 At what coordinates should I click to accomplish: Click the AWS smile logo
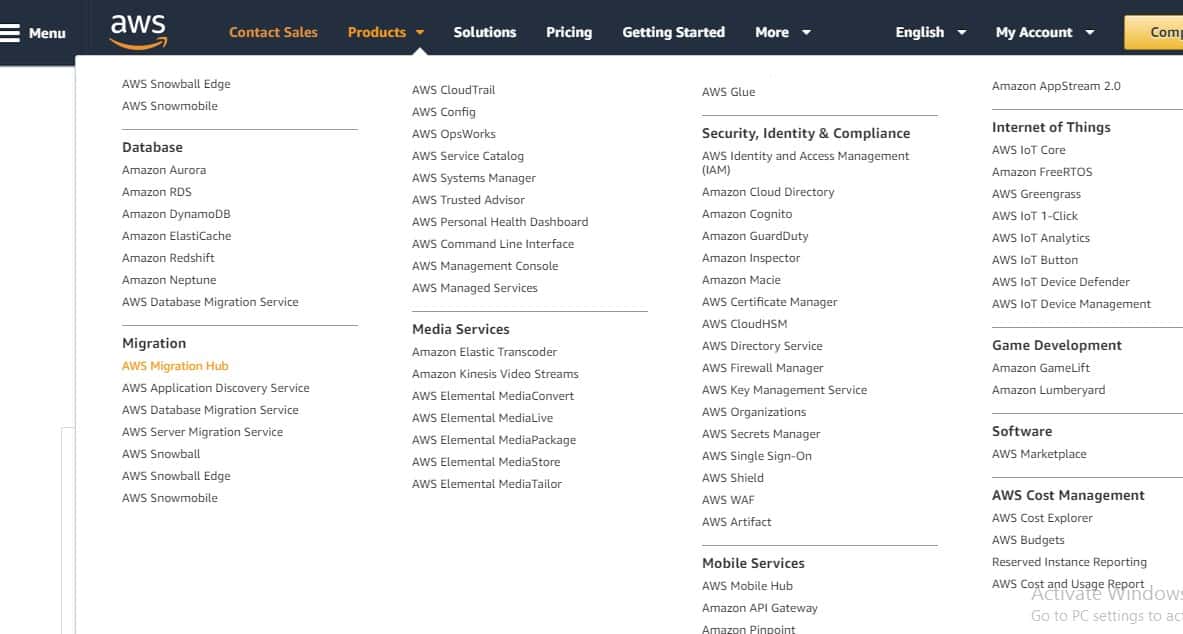pyautogui.click(x=137, y=31)
